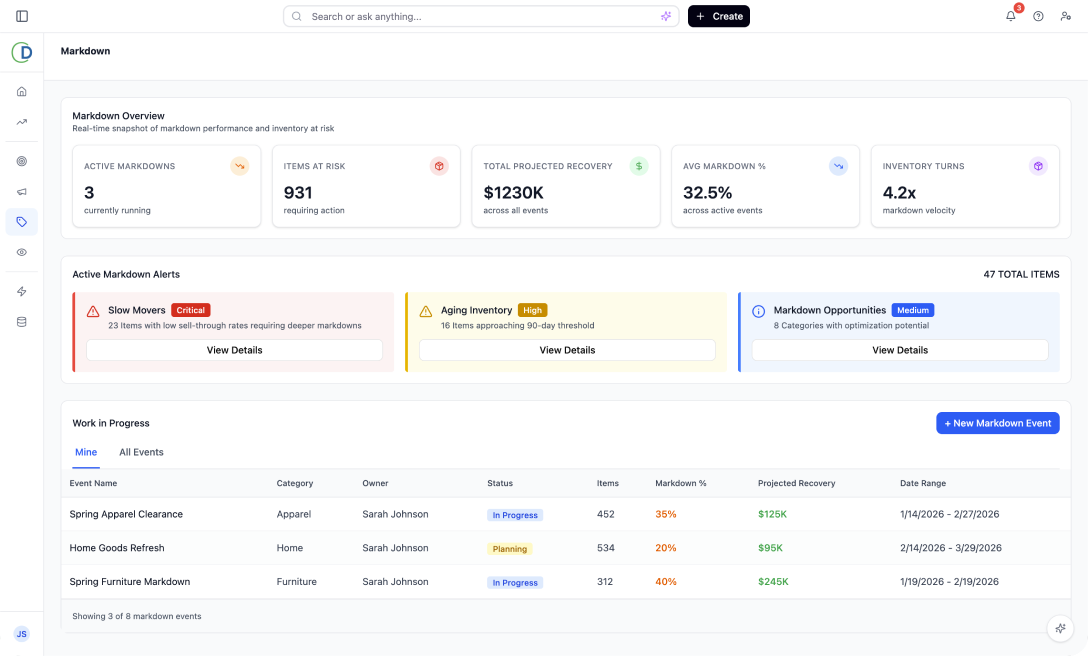Open the database icon in sidebar
This screenshot has width=1088, height=656.
pos(22,322)
